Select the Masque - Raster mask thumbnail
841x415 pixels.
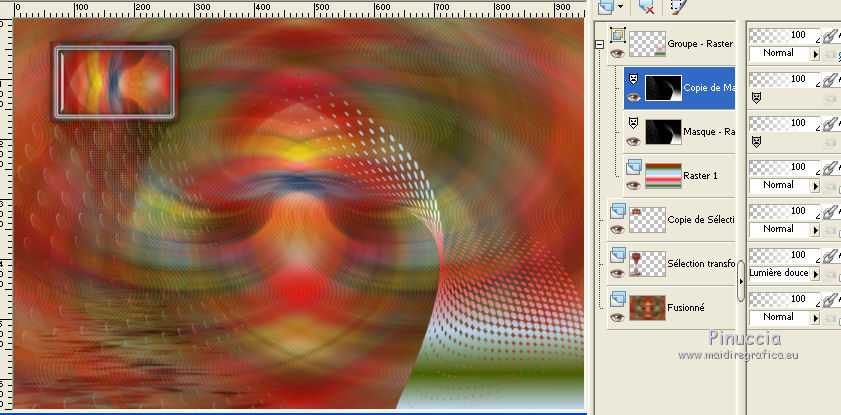point(663,132)
